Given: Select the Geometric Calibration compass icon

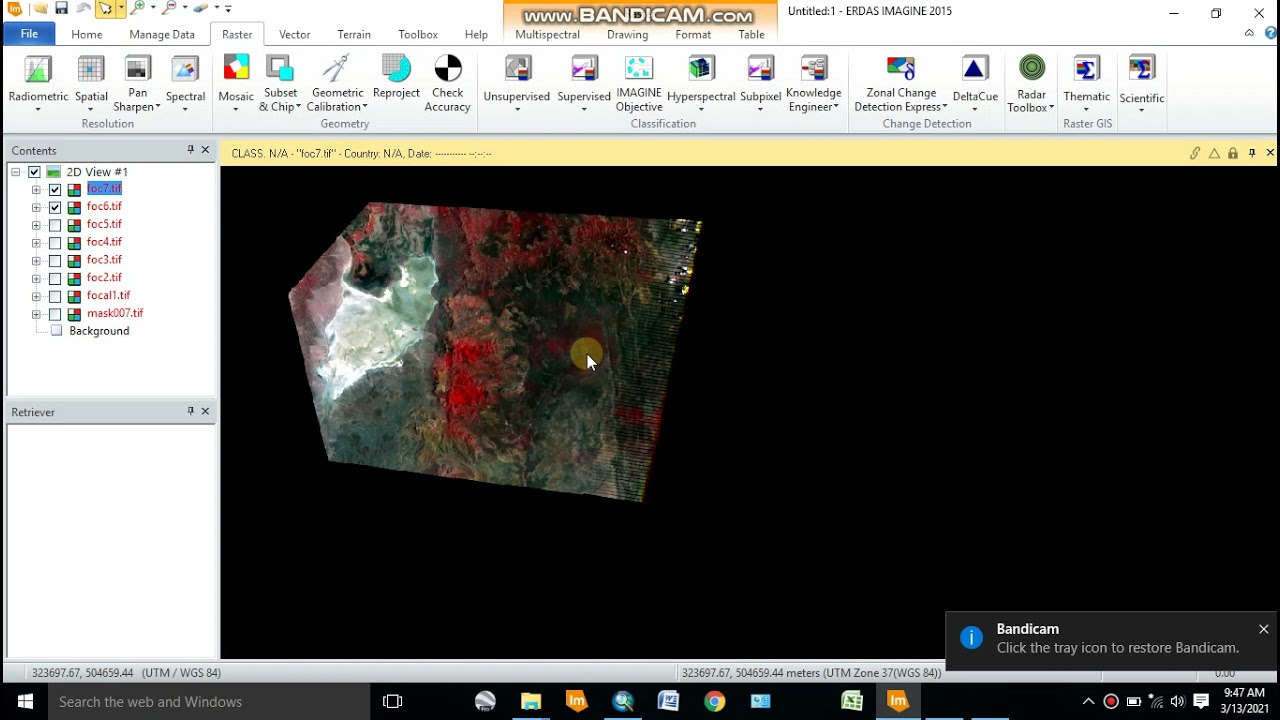Looking at the screenshot, I should point(337,69).
